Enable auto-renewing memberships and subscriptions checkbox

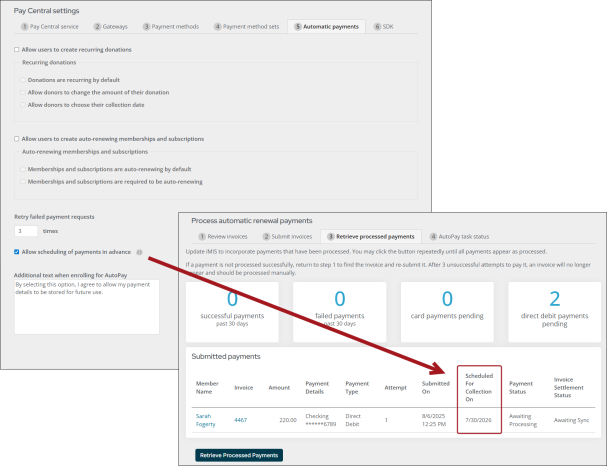(x=17, y=139)
